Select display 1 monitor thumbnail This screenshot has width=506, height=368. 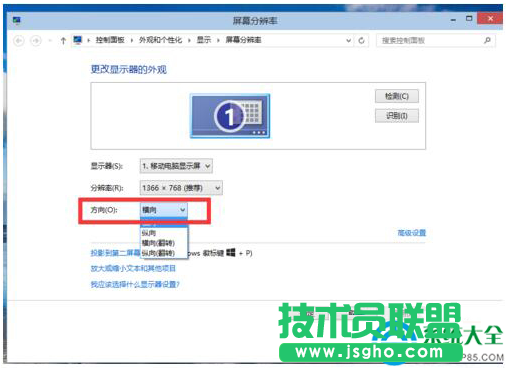click(230, 116)
